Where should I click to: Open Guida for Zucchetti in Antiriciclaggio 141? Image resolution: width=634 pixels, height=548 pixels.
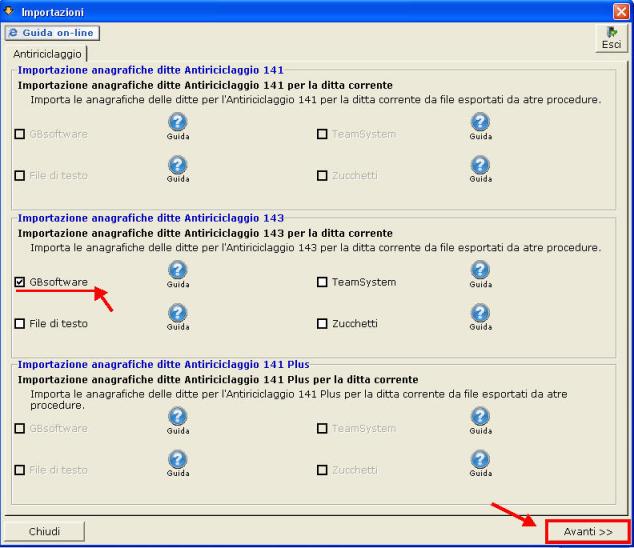click(x=480, y=169)
